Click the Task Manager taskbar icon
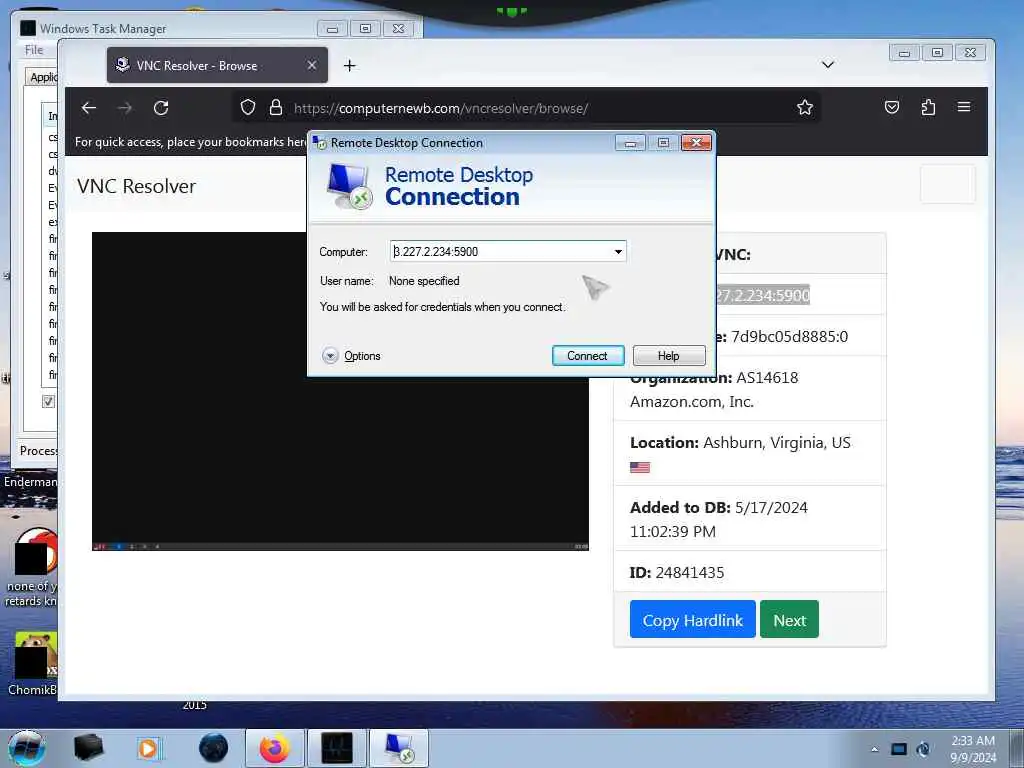The width and height of the screenshot is (1024, 768). [337, 748]
